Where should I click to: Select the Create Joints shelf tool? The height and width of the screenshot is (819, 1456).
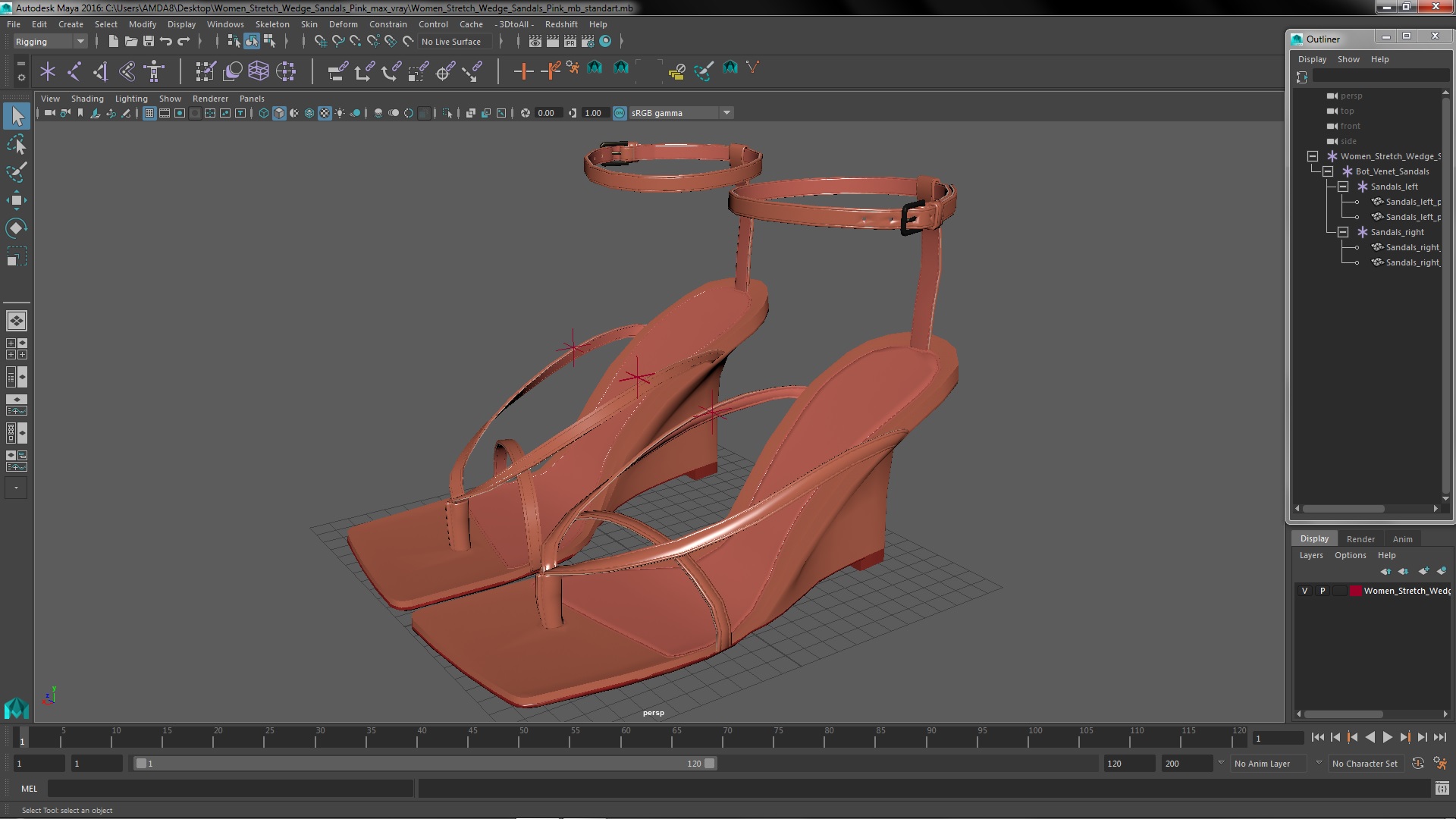(x=74, y=71)
